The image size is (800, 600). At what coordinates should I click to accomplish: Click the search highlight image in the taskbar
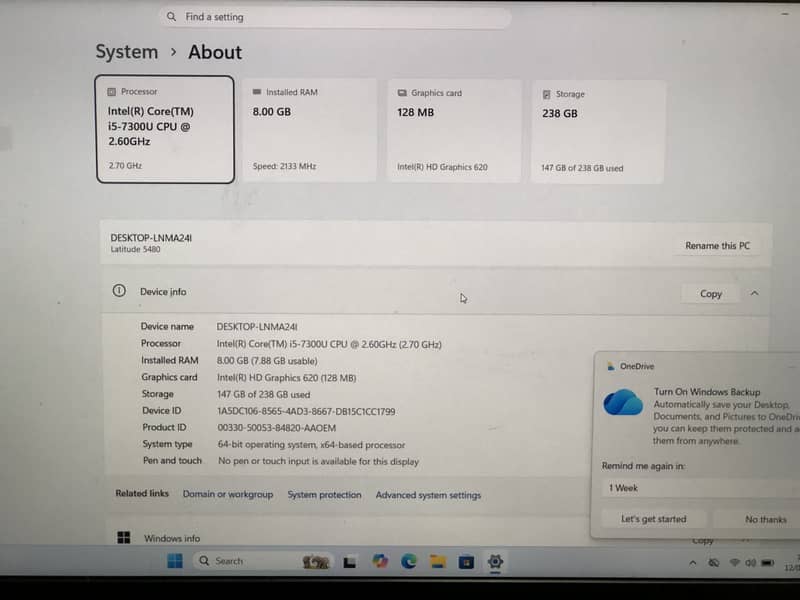[x=315, y=562]
